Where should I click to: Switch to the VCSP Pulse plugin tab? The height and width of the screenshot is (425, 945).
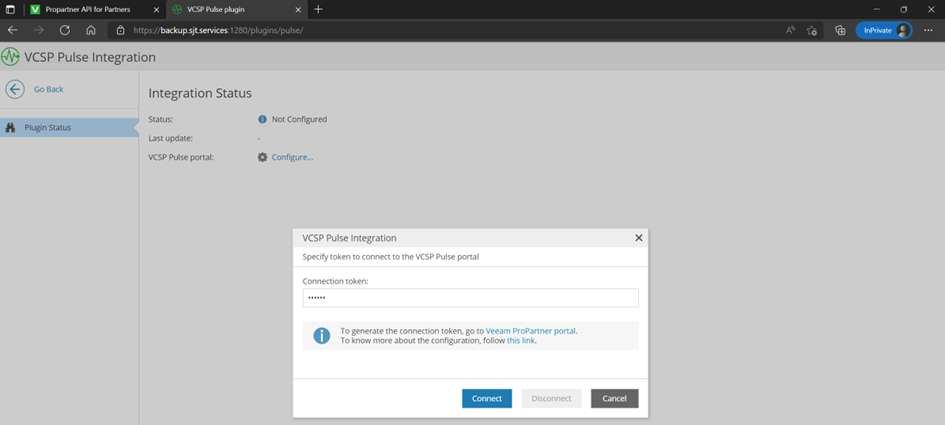pyautogui.click(x=235, y=10)
